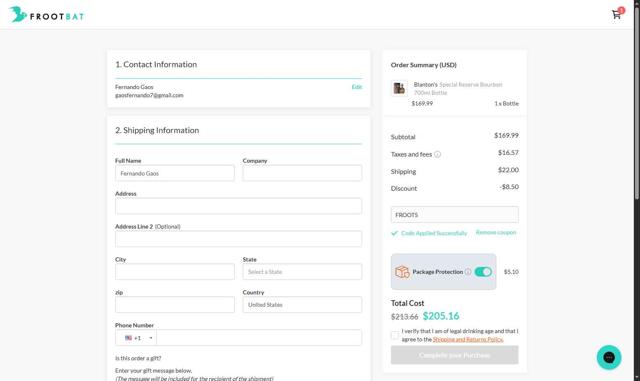Focus the Address Line 2 field
This screenshot has height=381, width=640.
tap(238, 239)
